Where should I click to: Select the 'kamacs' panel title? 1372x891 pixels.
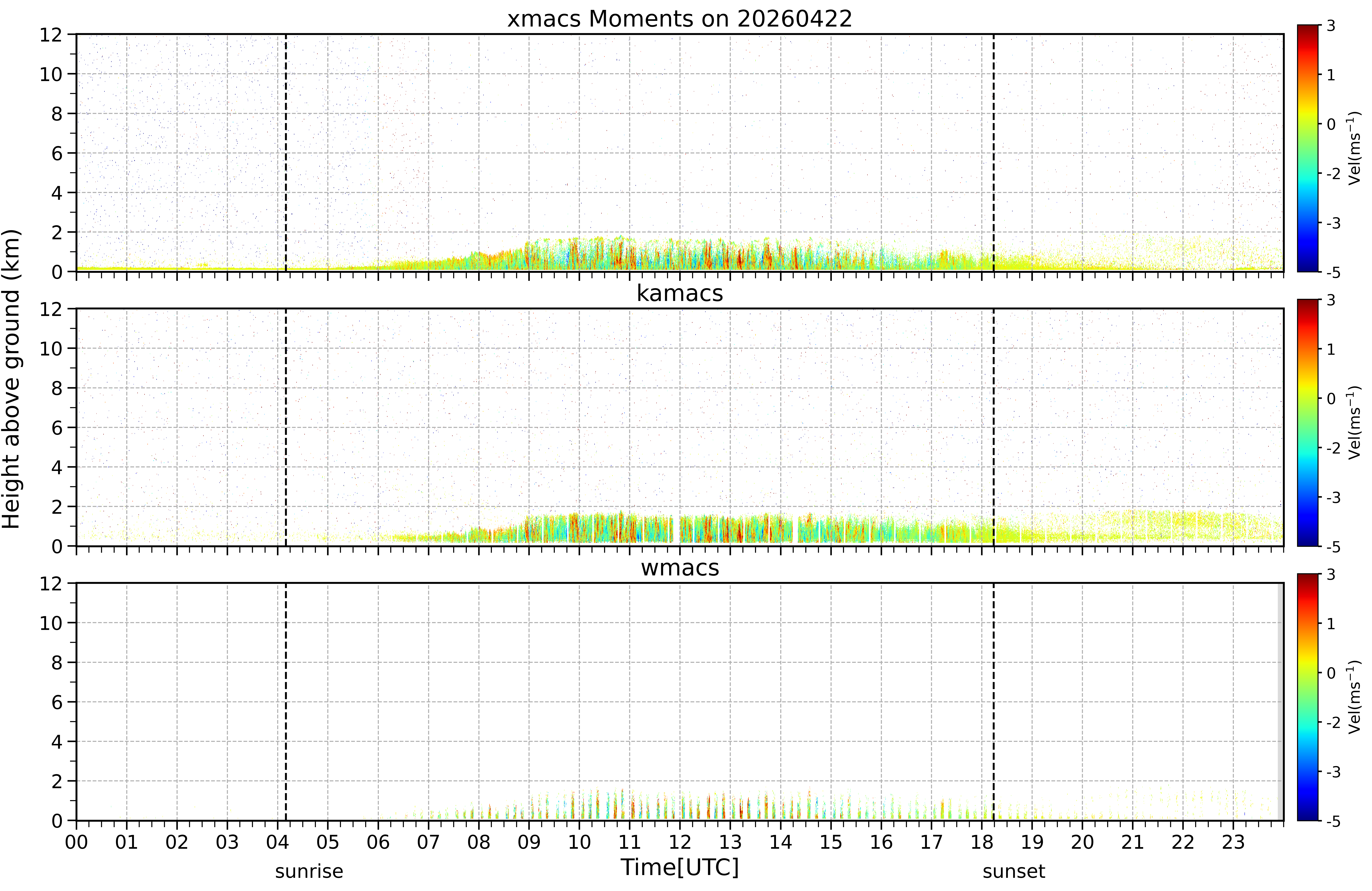click(680, 293)
